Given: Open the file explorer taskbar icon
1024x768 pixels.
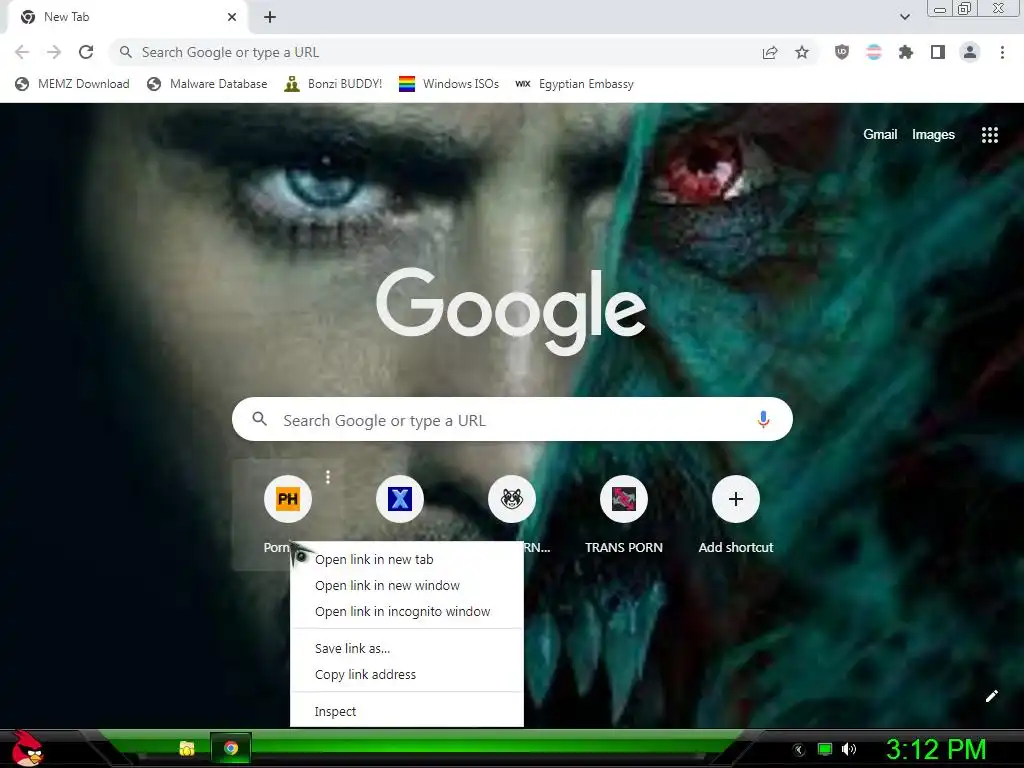Looking at the screenshot, I should tap(187, 748).
